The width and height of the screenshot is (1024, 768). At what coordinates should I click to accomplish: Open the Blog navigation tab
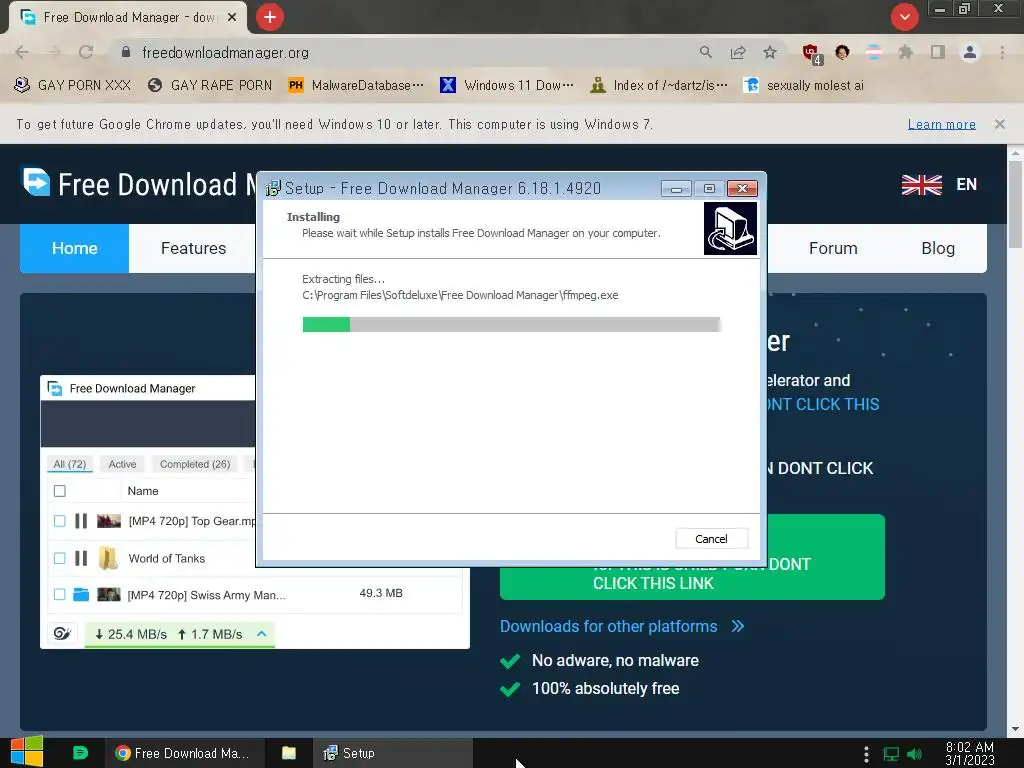[x=938, y=248]
